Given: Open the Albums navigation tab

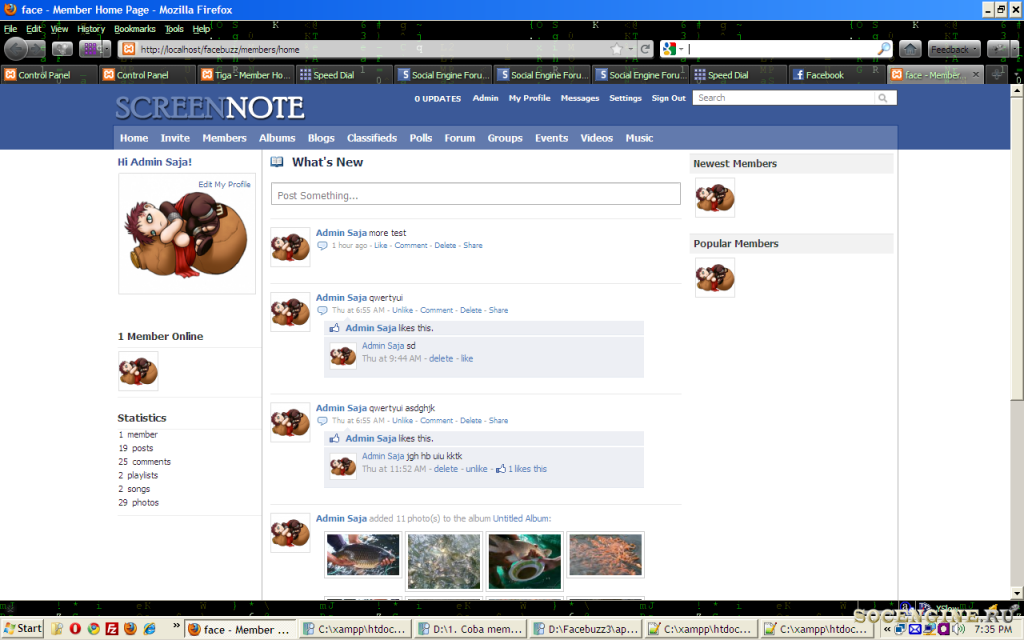Looking at the screenshot, I should 277,138.
